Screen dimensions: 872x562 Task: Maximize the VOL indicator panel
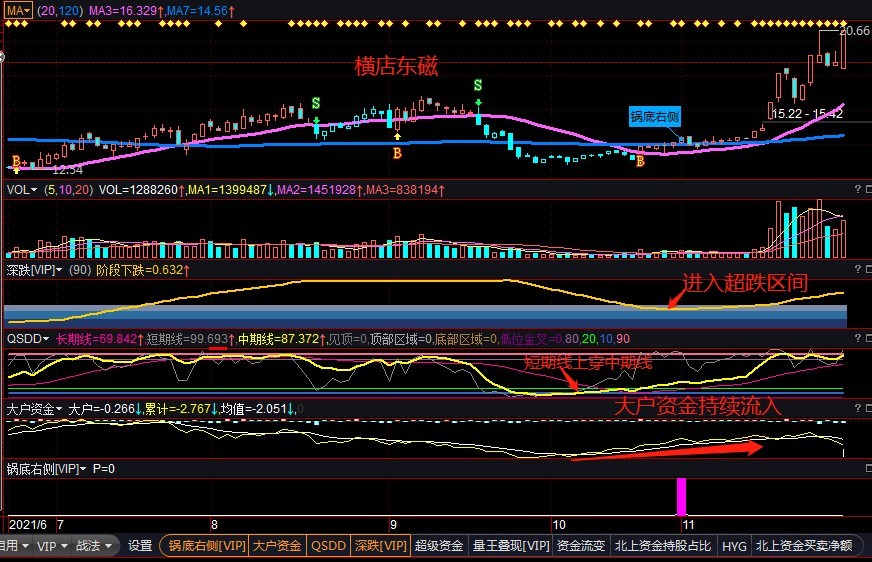866,188
